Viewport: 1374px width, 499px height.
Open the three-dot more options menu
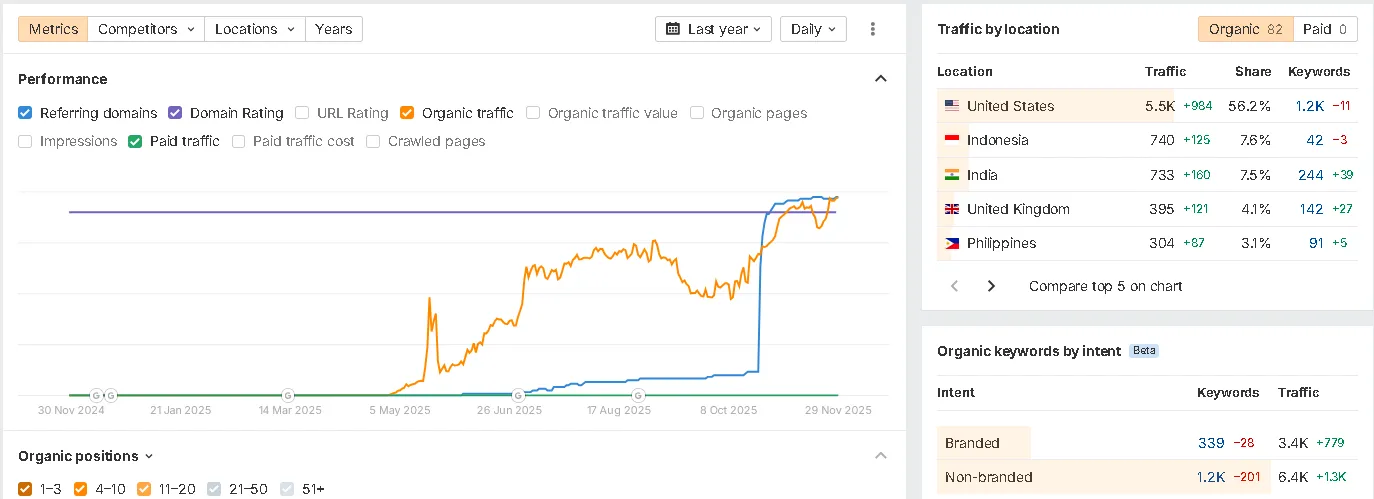coord(873,29)
